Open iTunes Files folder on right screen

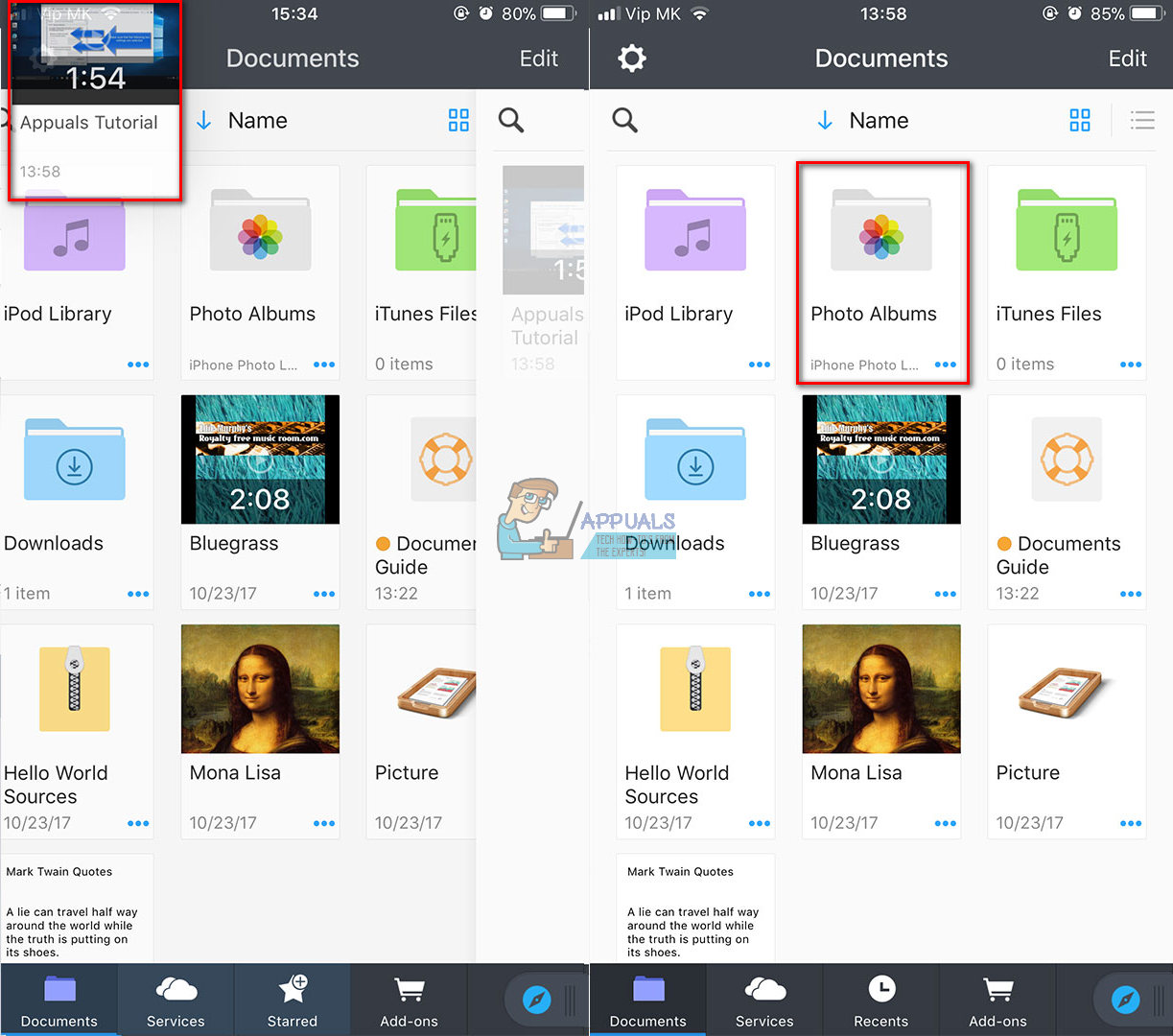(1067, 271)
